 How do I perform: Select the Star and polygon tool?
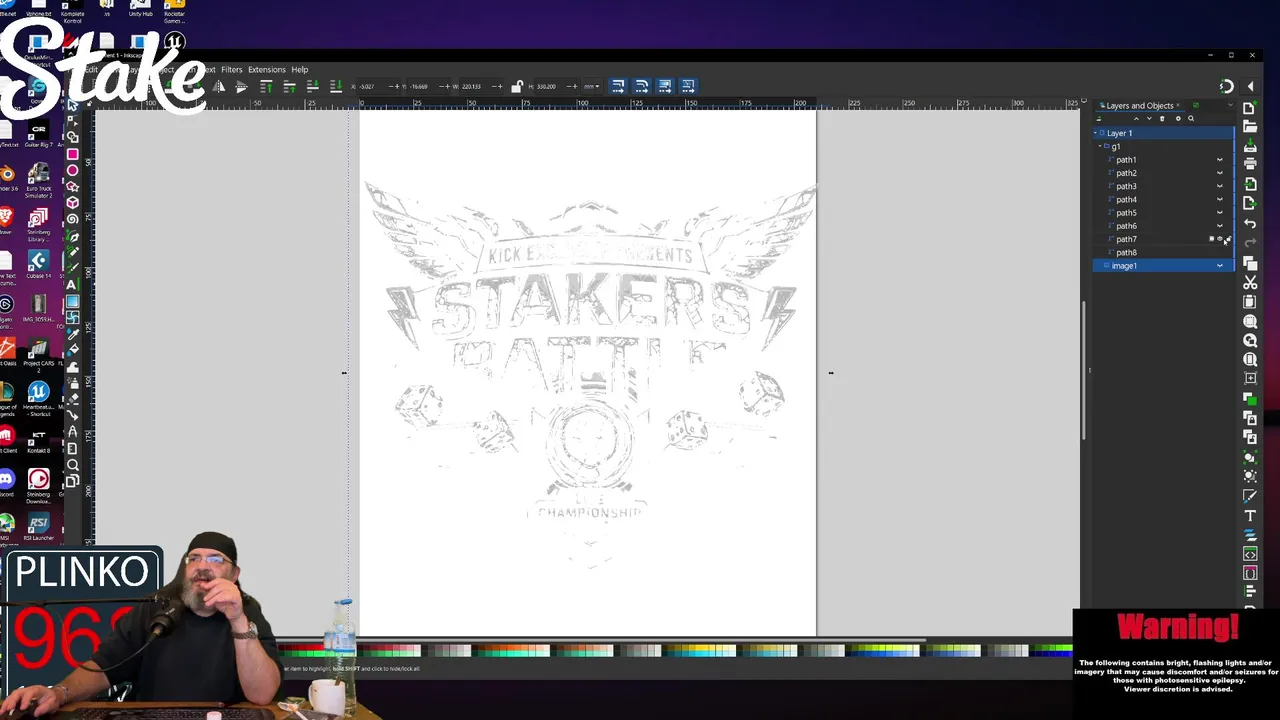pyautogui.click(x=72, y=186)
